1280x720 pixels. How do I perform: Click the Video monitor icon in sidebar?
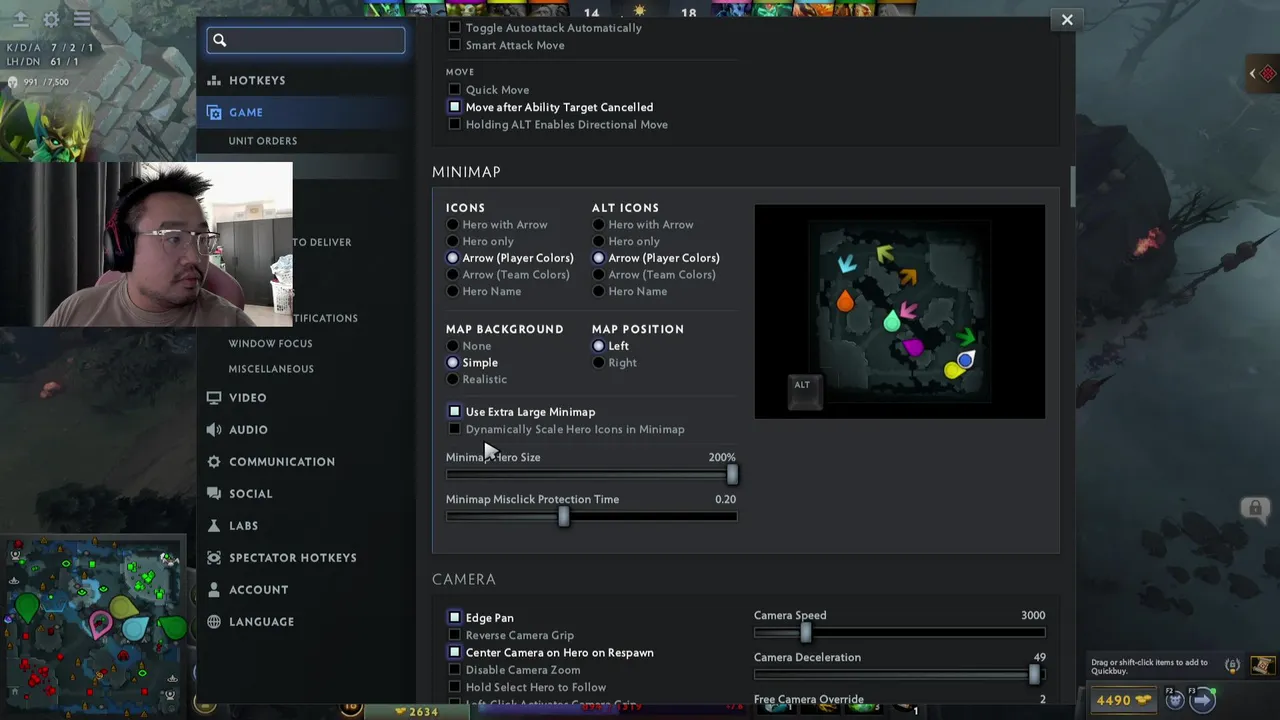[x=214, y=397]
